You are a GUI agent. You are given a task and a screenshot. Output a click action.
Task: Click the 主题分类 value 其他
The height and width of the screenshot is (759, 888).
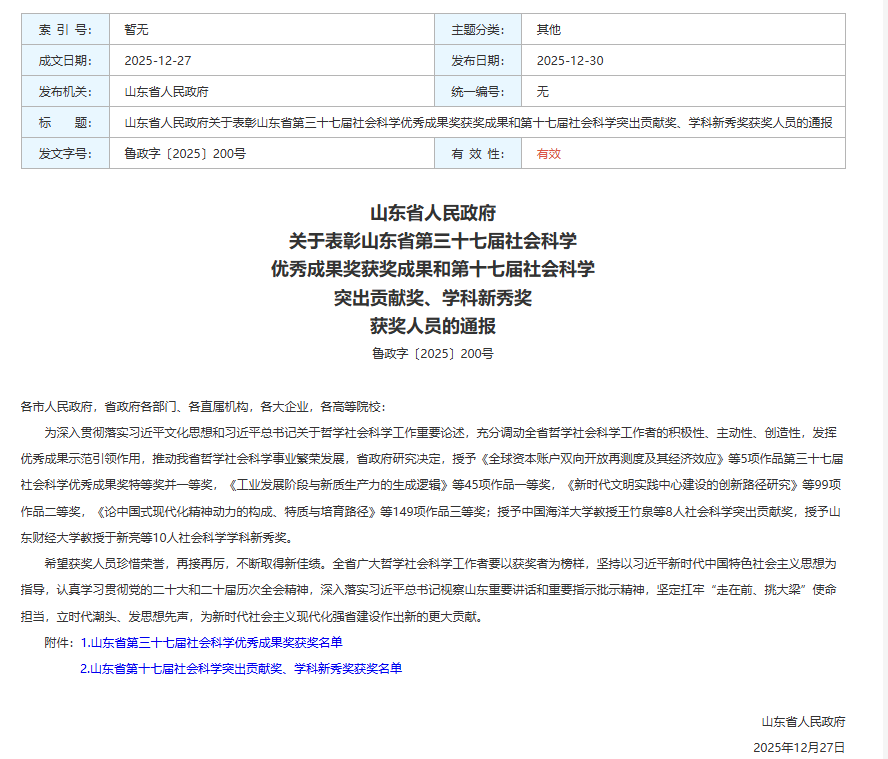549,29
